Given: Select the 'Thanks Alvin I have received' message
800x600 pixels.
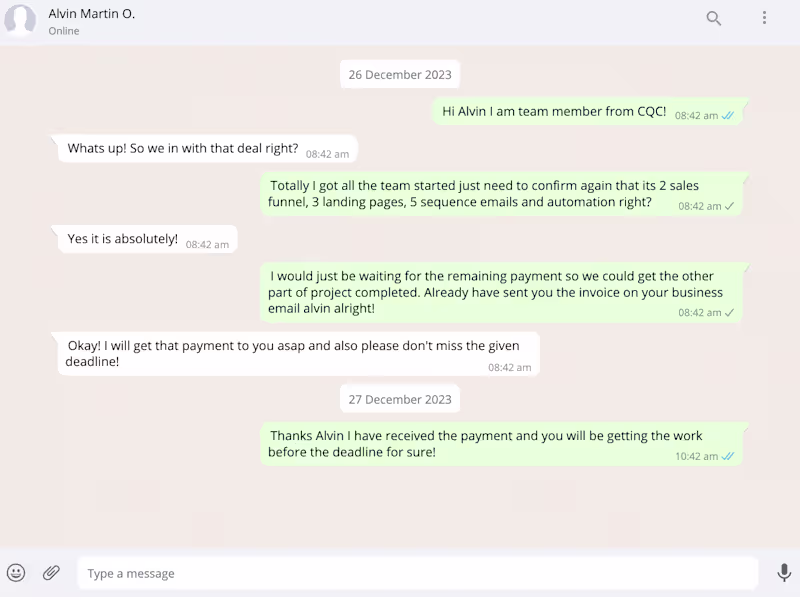Looking at the screenshot, I should click(486, 443).
